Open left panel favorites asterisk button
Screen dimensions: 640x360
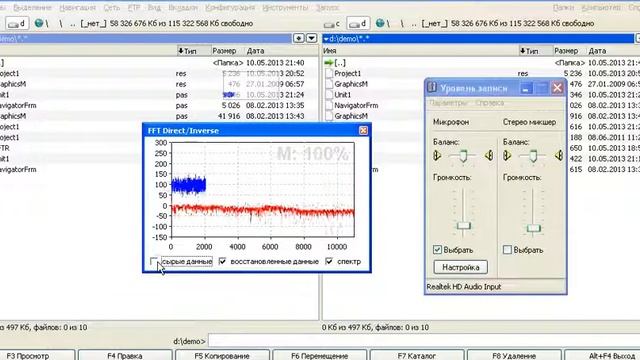pyautogui.click(x=299, y=38)
